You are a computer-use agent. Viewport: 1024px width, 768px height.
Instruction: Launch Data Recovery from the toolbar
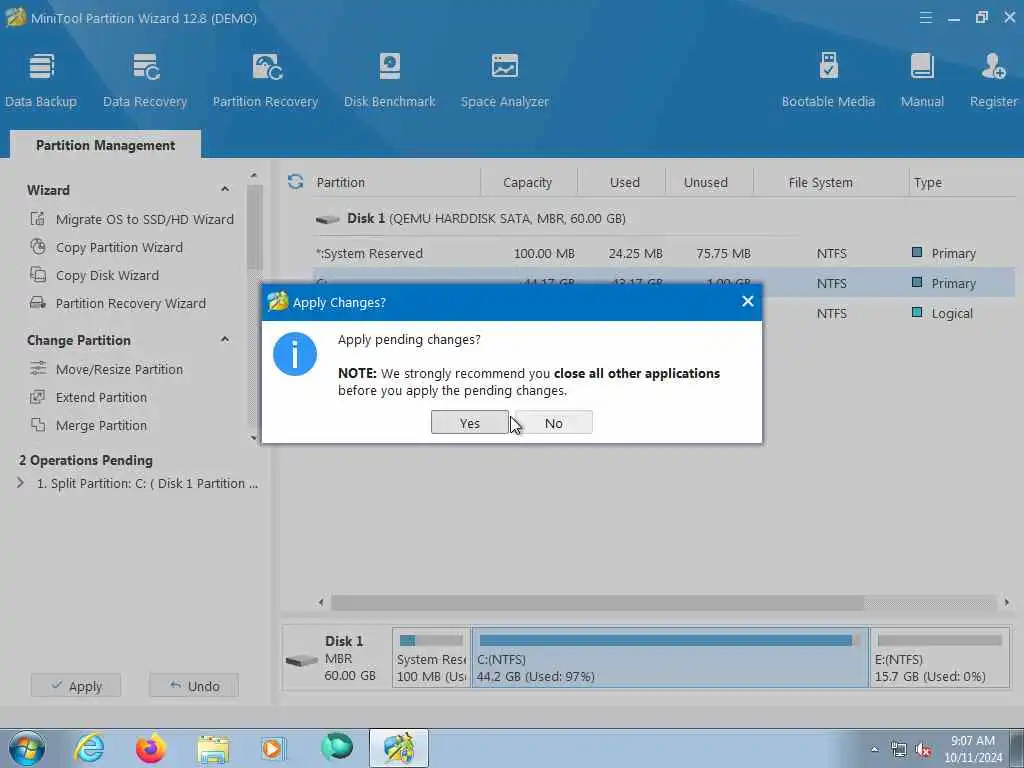coord(145,80)
